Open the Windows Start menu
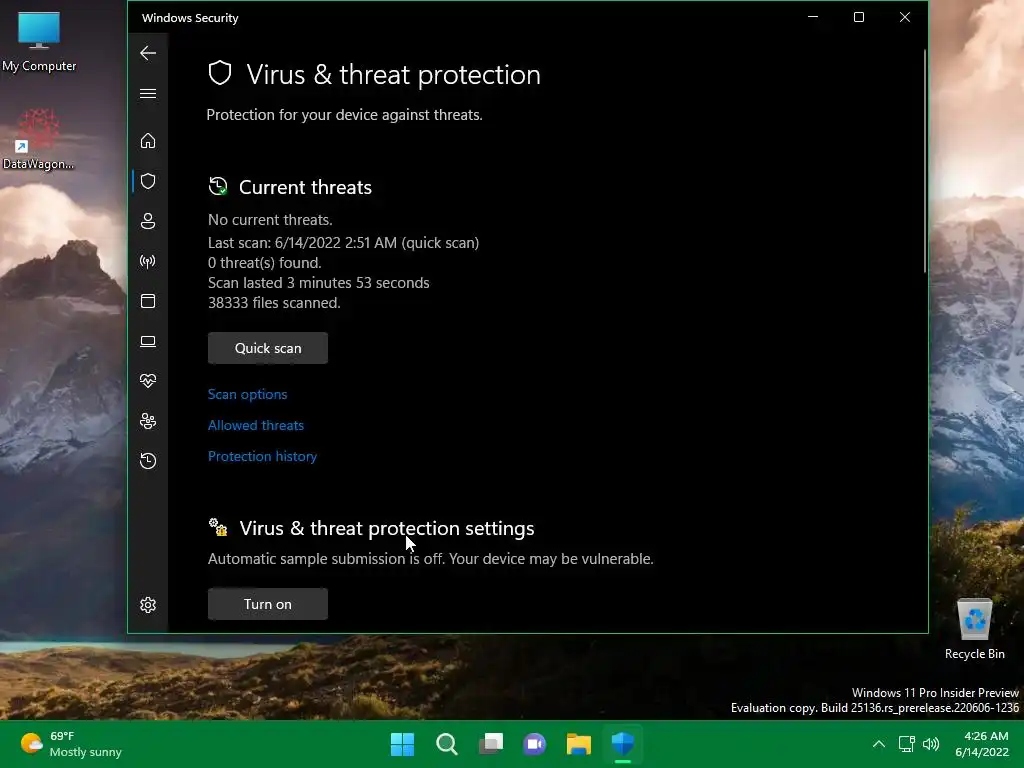The image size is (1024, 768). click(402, 744)
